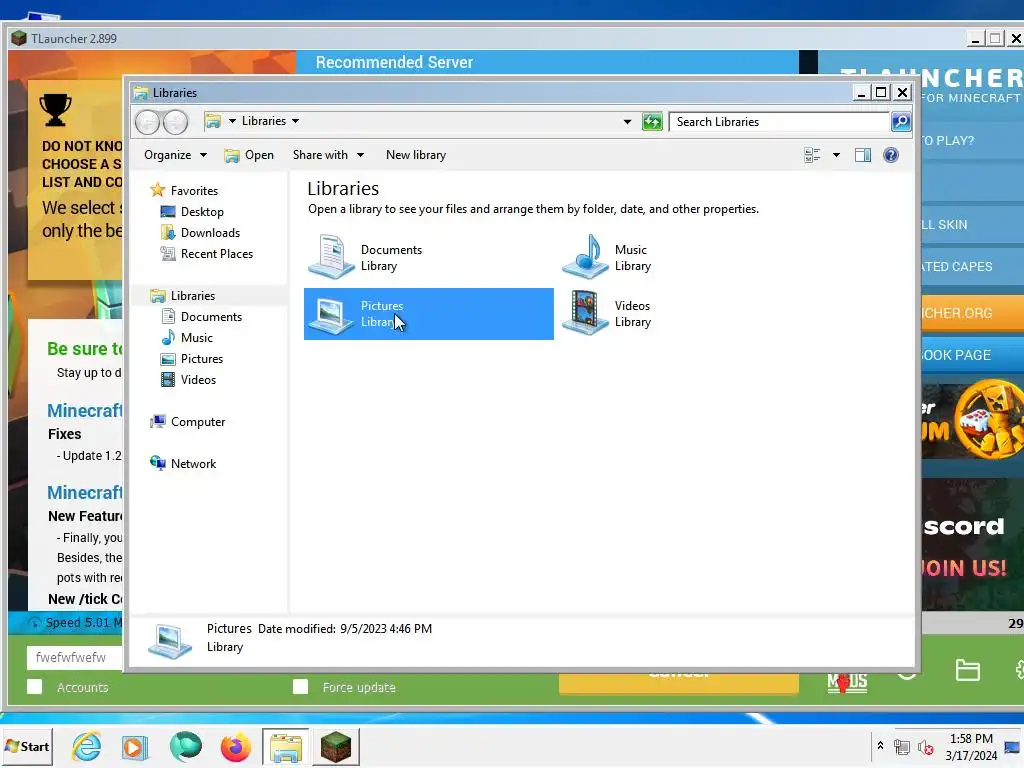Launch Firefox from the taskbar
Screen dimensions: 1024x768
coord(235,747)
